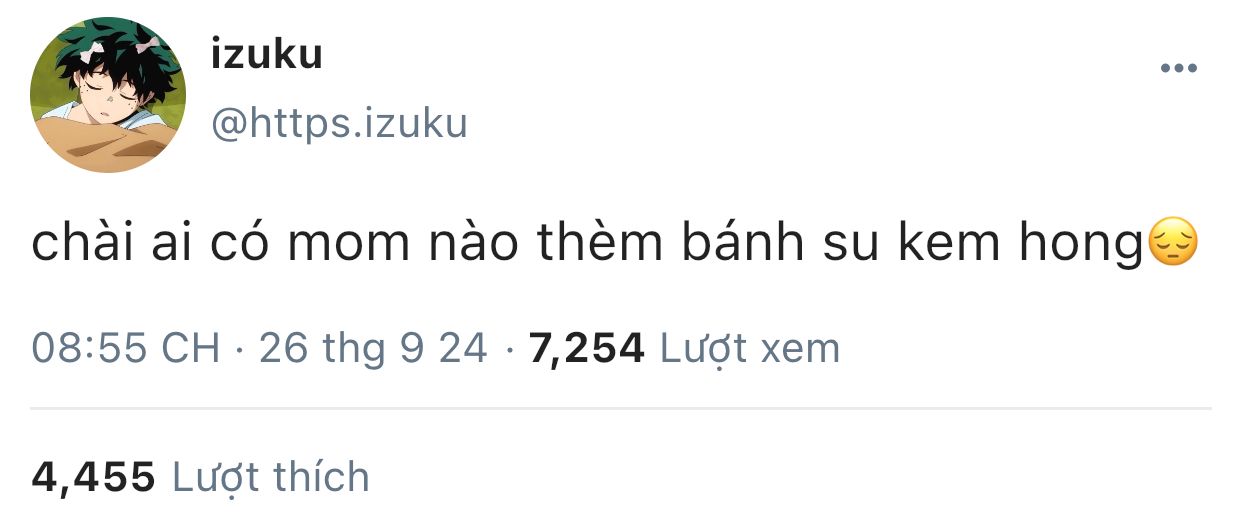Click the 26 thg 9 24 date
Image resolution: width=1242 pixels, height=532 pixels.
point(373,348)
